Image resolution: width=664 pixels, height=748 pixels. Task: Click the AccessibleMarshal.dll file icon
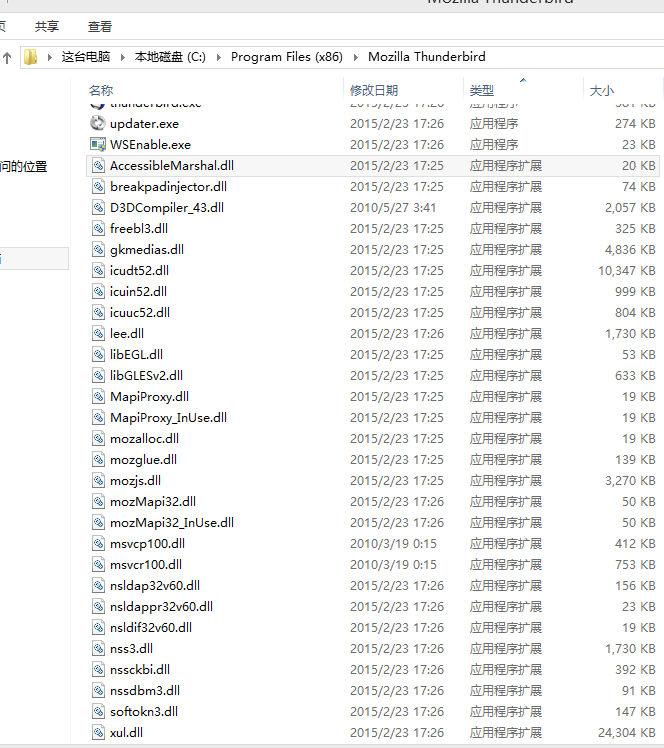(98, 166)
